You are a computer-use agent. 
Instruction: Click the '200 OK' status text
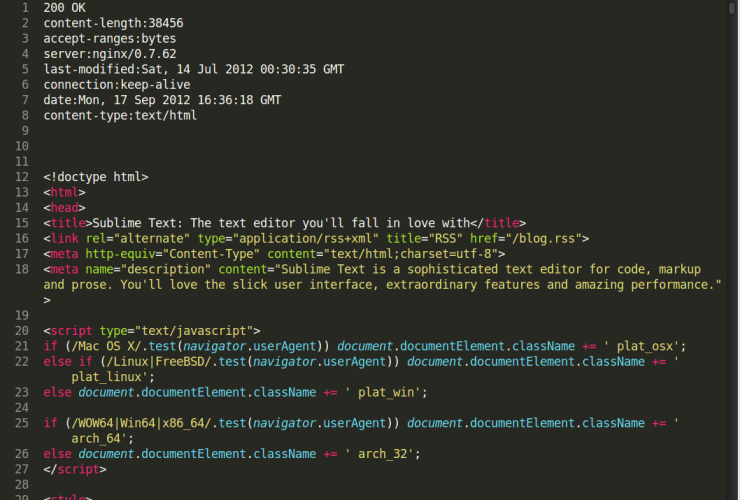[65, 7]
